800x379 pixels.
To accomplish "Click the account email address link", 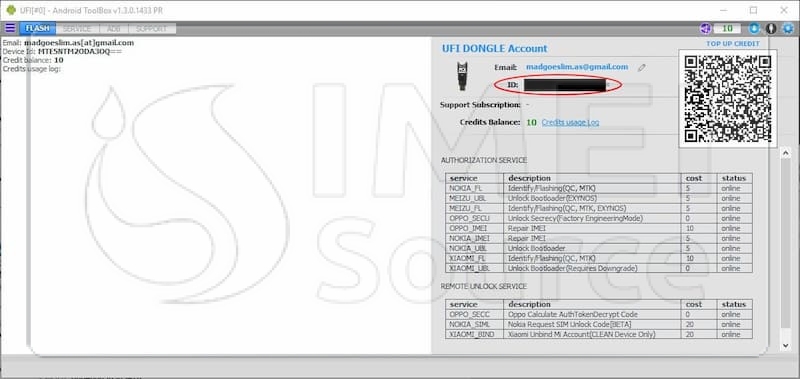I will point(577,67).
